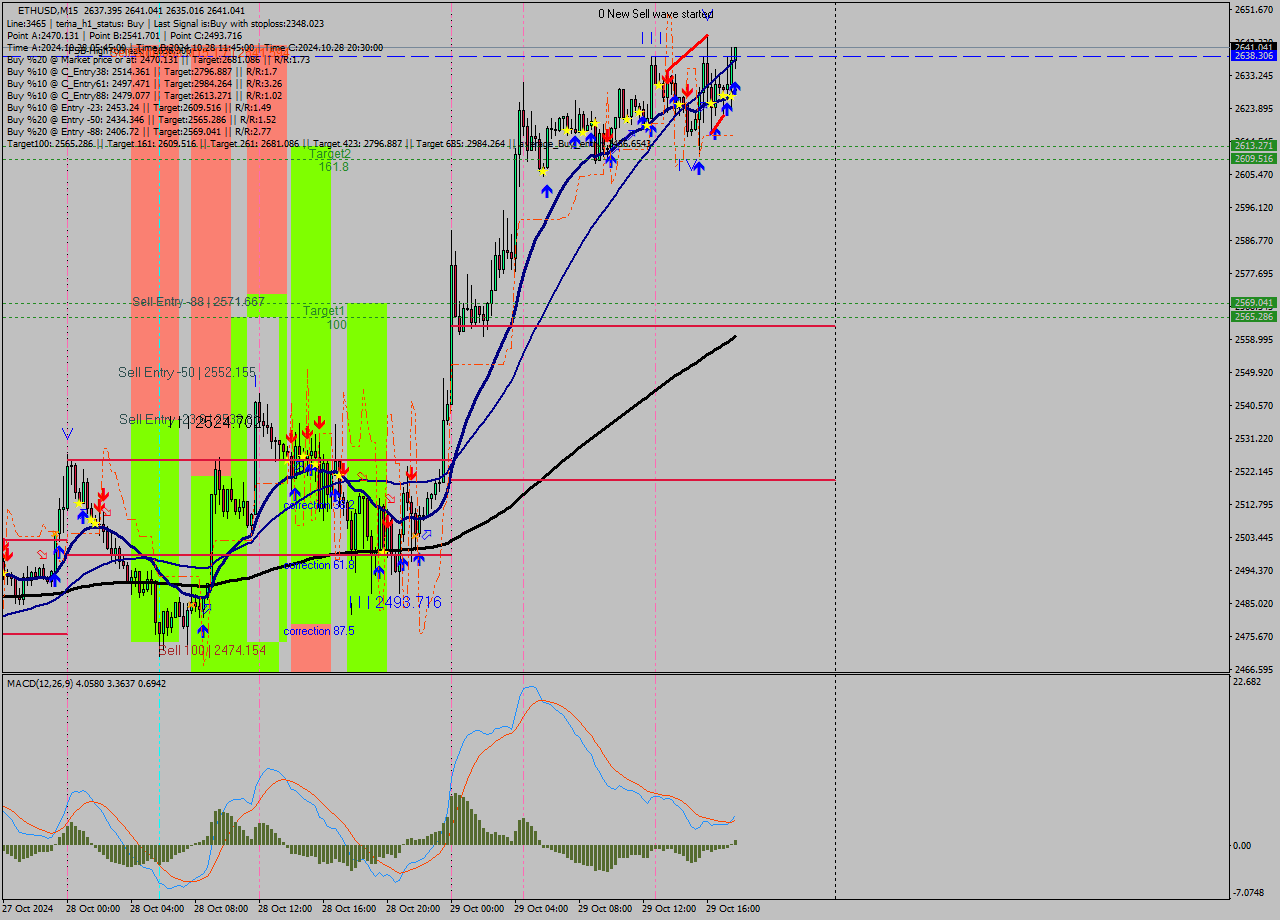Screen dimensions: 1280x920
Task: Select the 28 Oct 04:00 time label
Action: pyautogui.click(x=157, y=909)
